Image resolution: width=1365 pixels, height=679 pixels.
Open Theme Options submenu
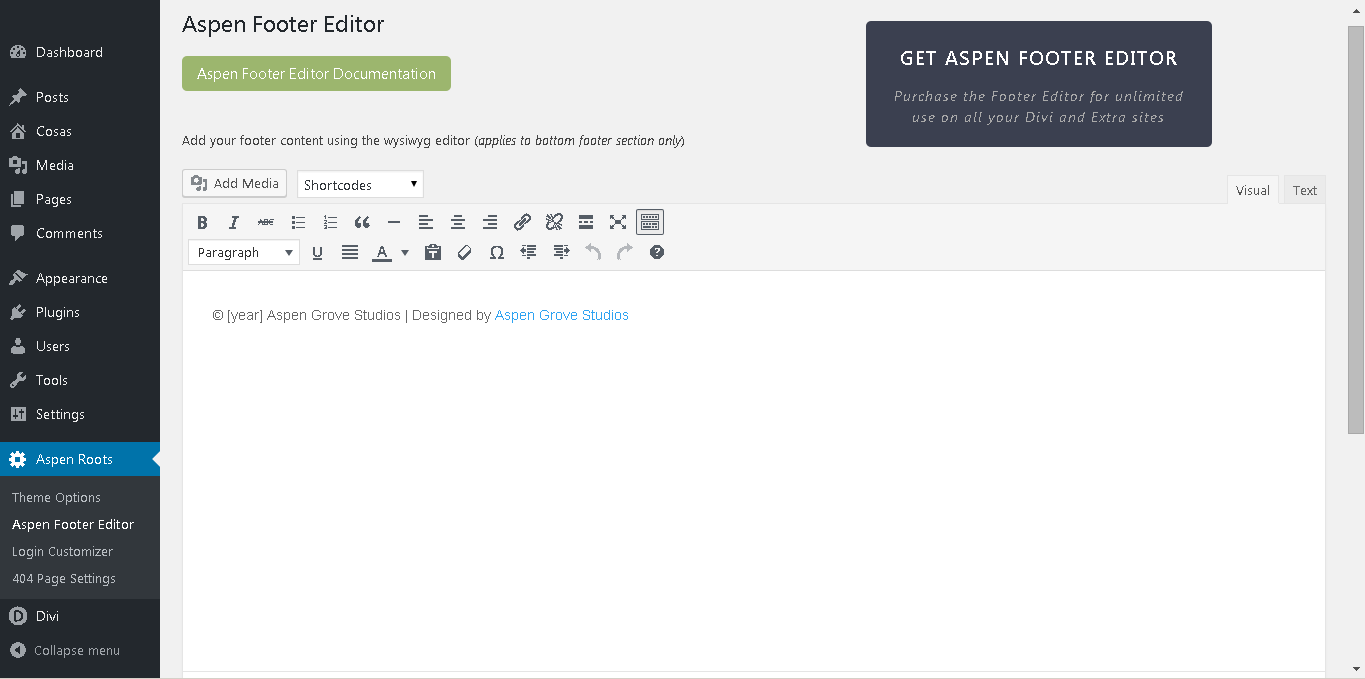(x=56, y=497)
